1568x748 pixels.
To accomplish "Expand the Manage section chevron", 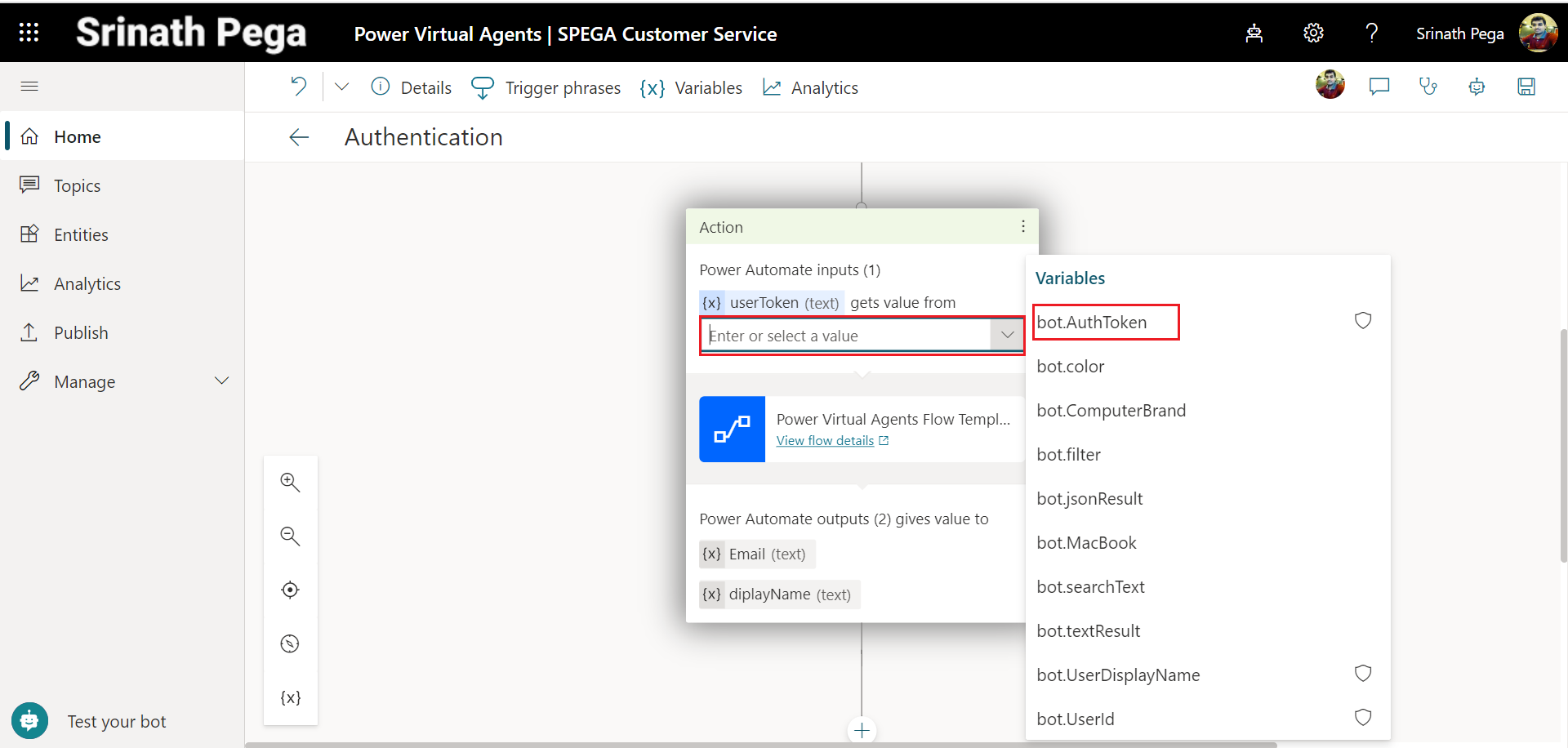I will point(221,381).
